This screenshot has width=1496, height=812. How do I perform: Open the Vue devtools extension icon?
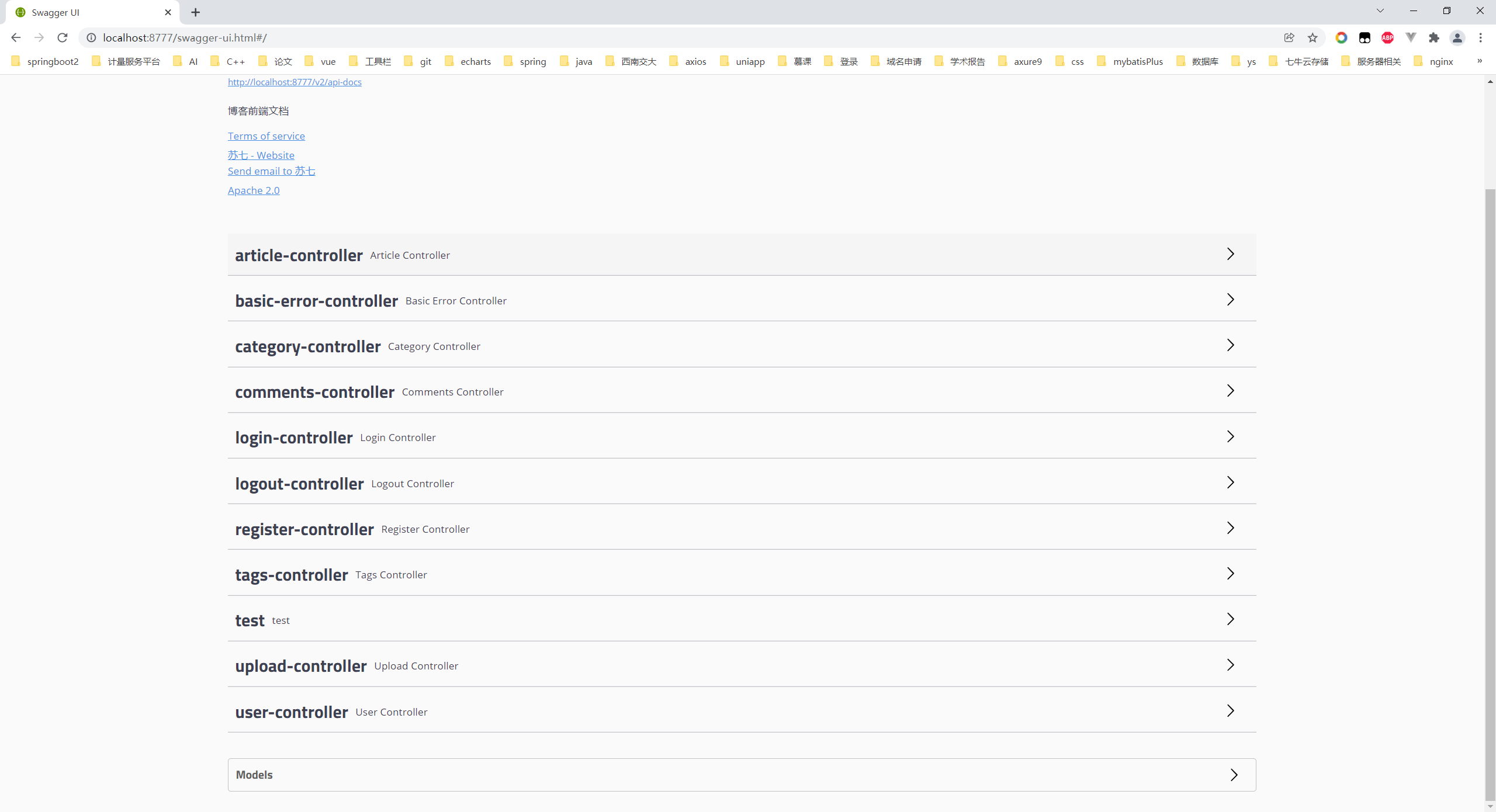(1411, 37)
